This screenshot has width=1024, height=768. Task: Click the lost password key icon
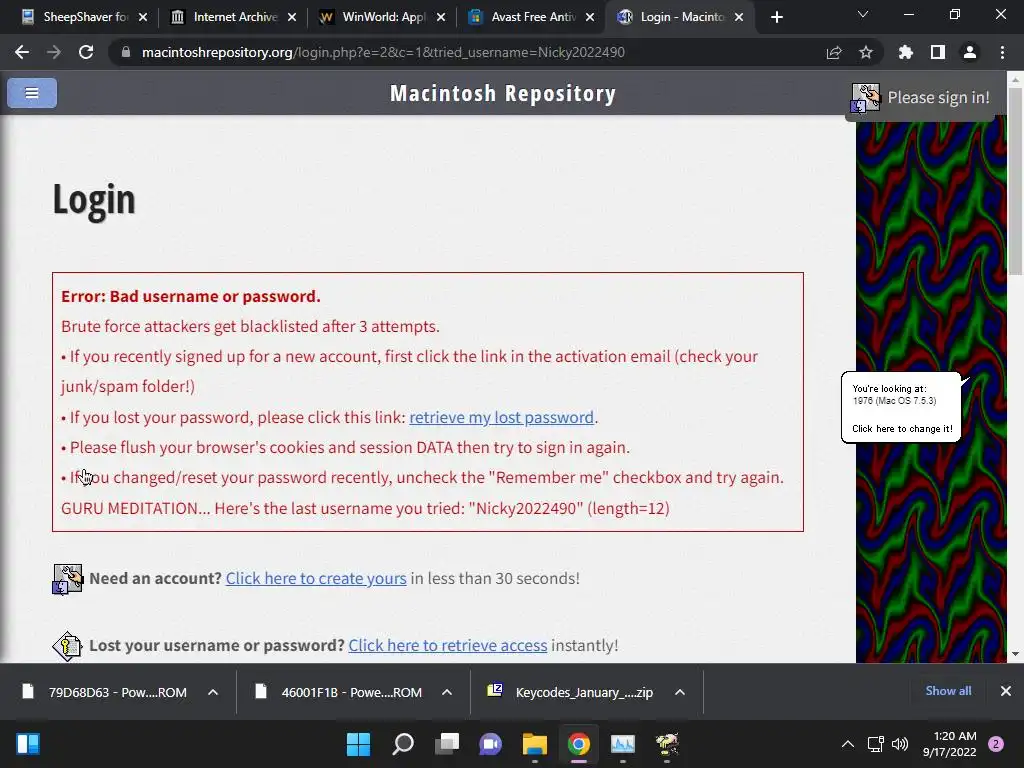tap(67, 646)
